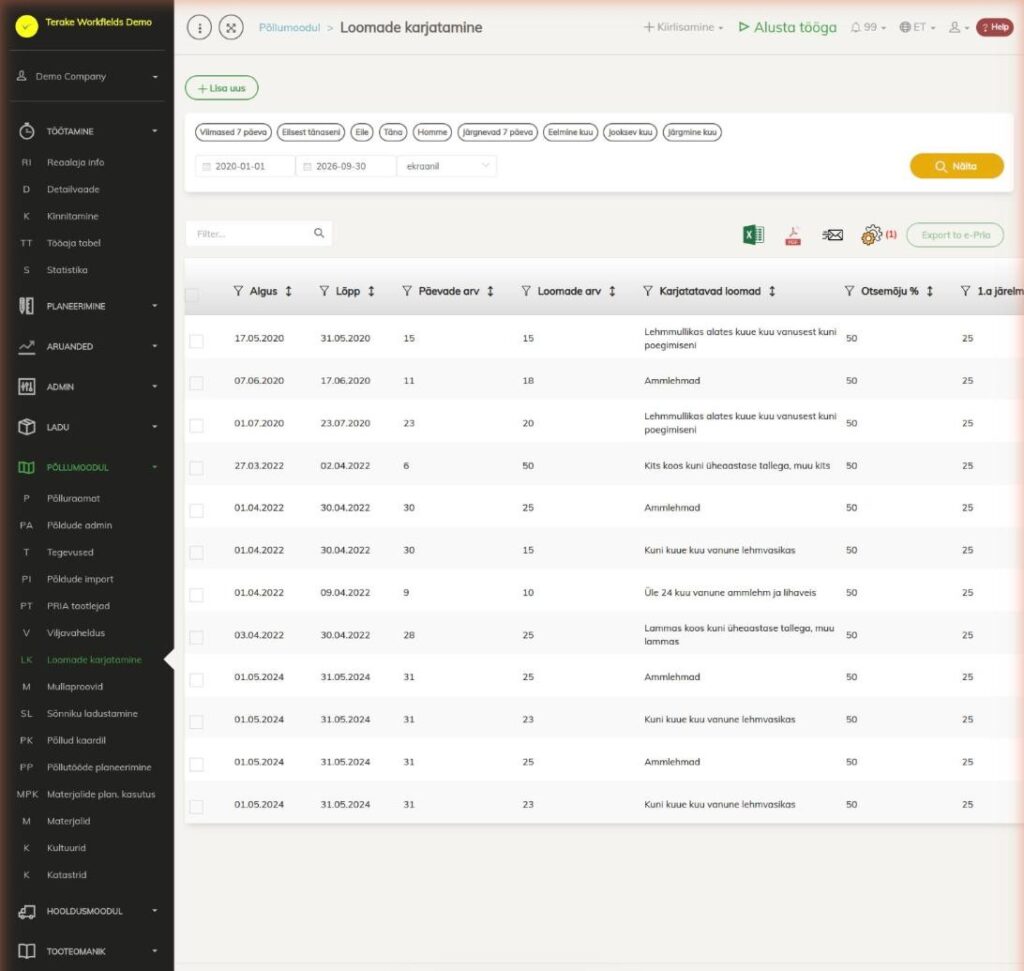Viewport: 1024px width, 971px height.
Task: Select the row starting 01.07.2020
Action: pos(197,426)
